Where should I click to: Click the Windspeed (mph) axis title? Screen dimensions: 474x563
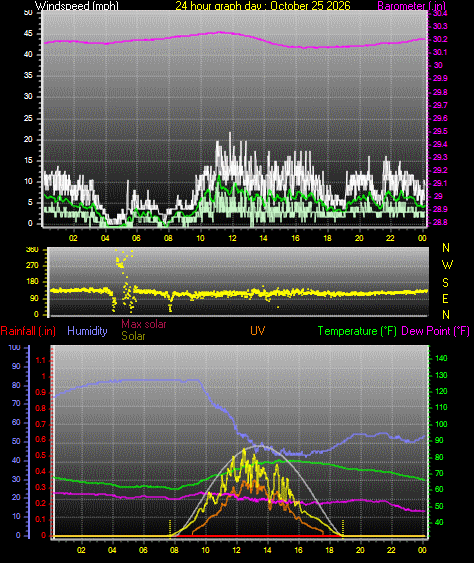point(76,5)
